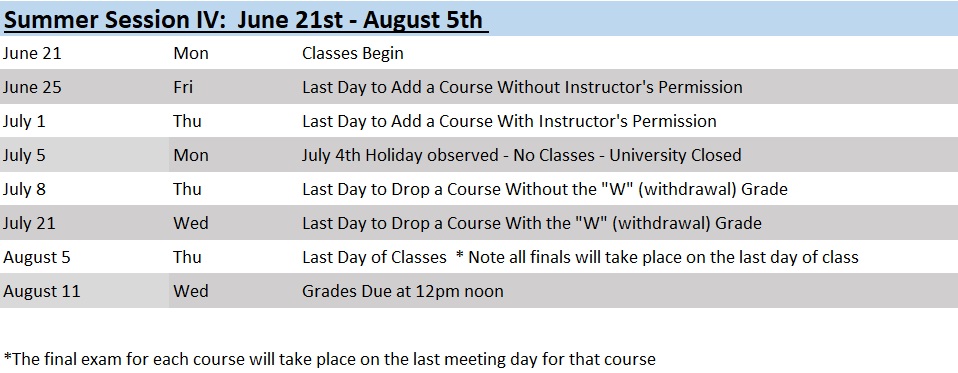Select the Summer Session IV header
Viewport: 958px width, 373px height.
246,20
